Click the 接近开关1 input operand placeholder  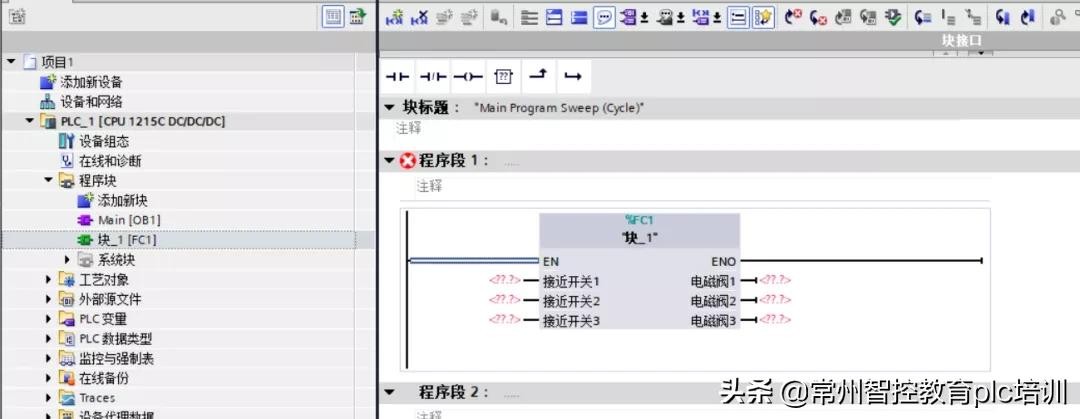[x=505, y=281]
